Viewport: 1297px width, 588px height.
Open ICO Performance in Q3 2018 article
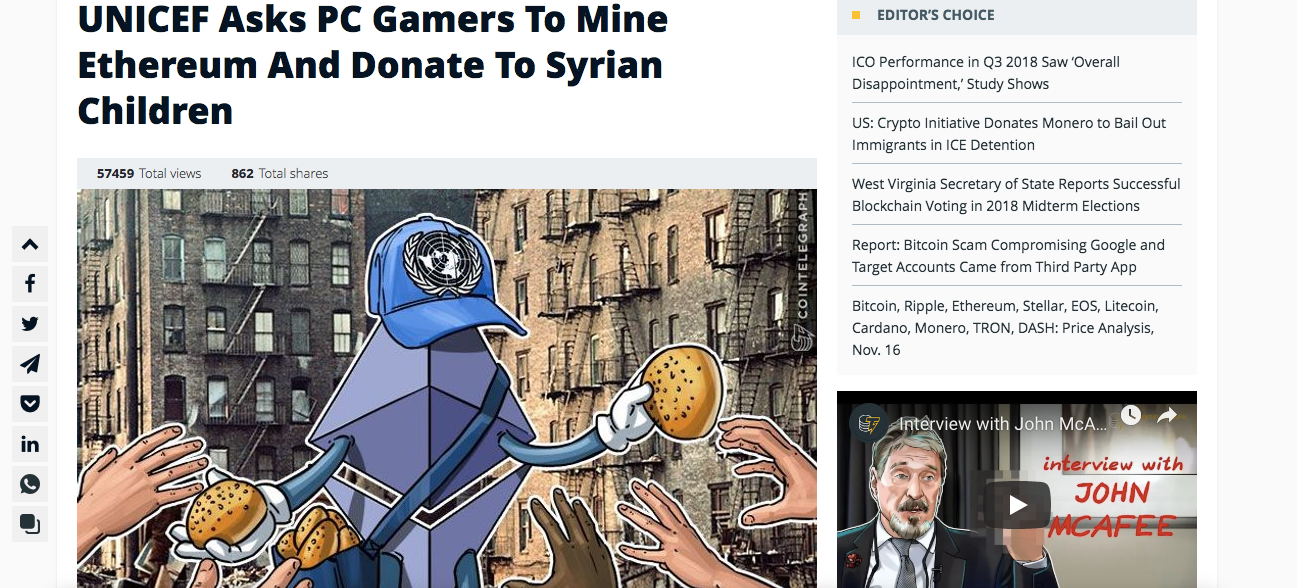[x=986, y=73]
